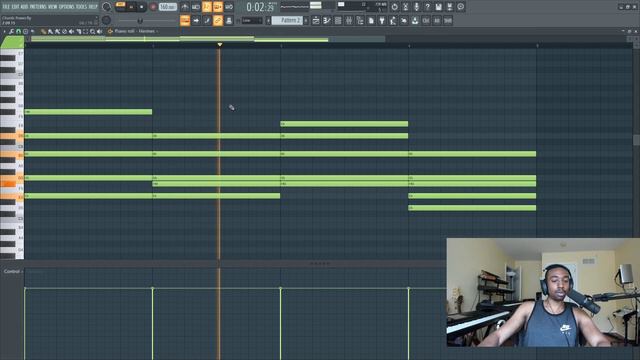
Task: Click arrow right of Pattern 2
Action: point(306,20)
